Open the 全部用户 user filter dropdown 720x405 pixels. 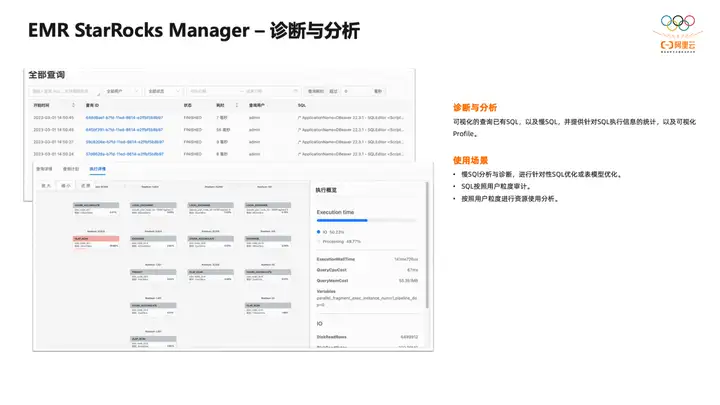(122, 91)
